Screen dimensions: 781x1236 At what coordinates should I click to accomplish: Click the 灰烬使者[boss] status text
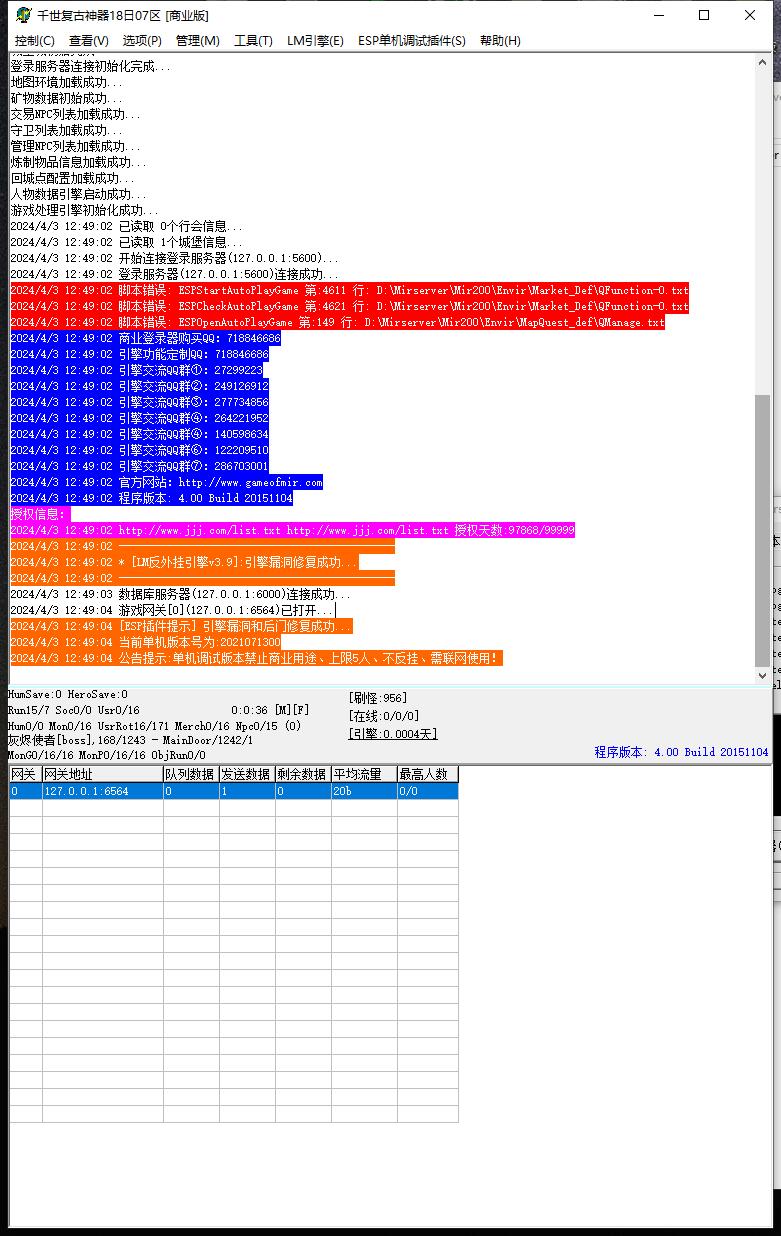[x=131, y=740]
